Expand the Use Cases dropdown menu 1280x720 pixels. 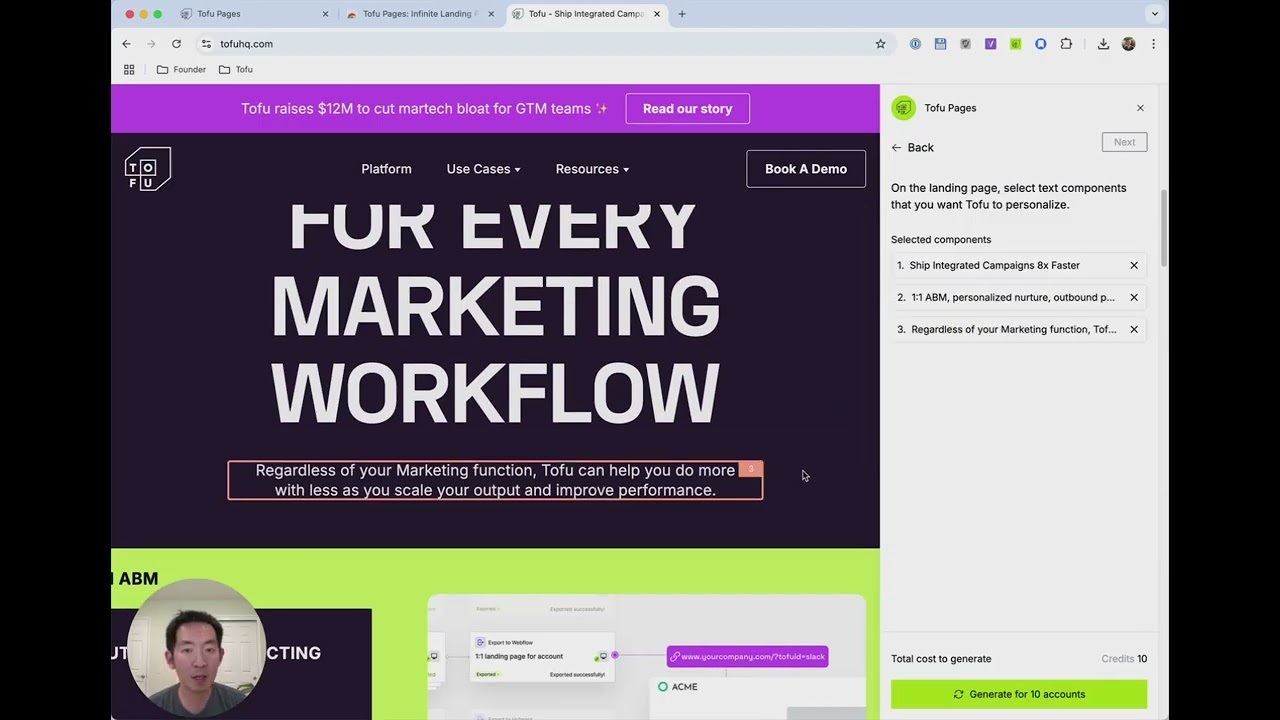pyautogui.click(x=483, y=169)
